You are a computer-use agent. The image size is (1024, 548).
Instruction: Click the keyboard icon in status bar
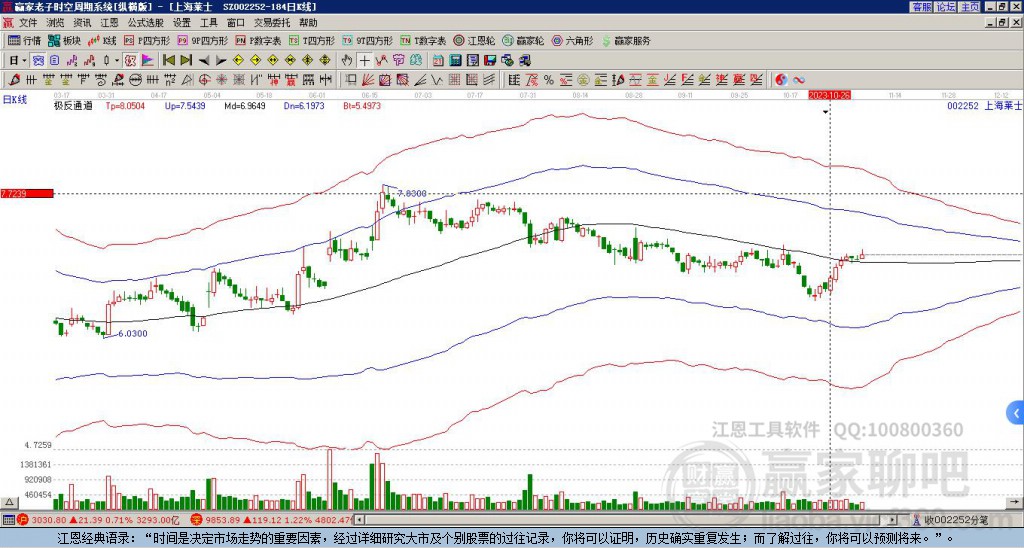(8, 520)
